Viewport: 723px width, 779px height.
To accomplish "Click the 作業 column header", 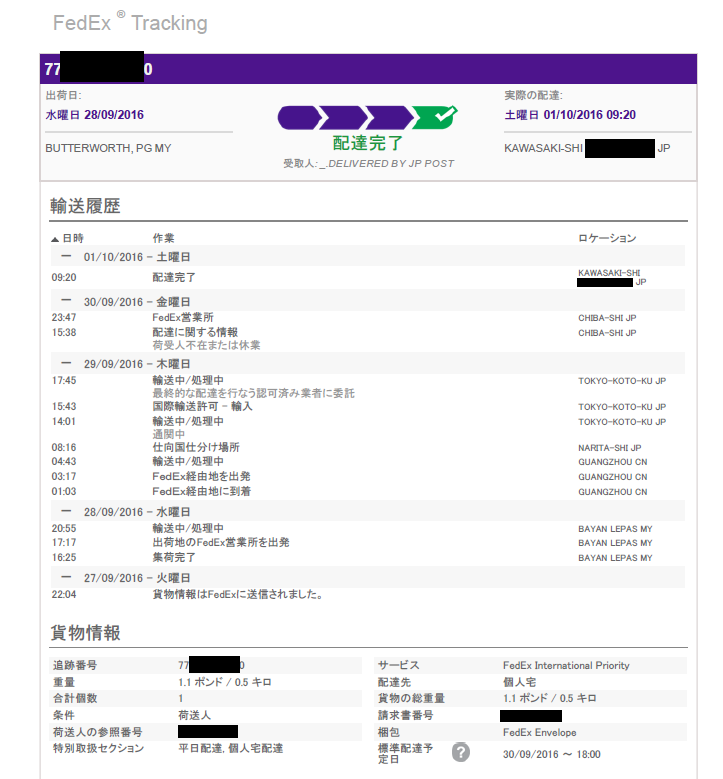I will pyautogui.click(x=163, y=238).
